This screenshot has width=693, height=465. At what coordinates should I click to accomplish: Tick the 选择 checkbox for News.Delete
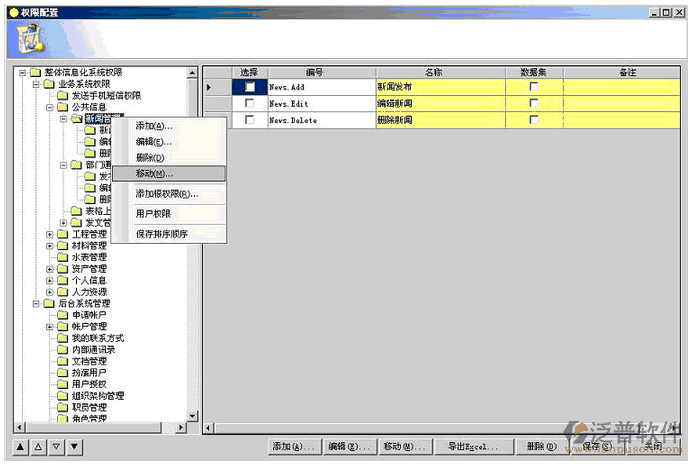click(x=250, y=119)
